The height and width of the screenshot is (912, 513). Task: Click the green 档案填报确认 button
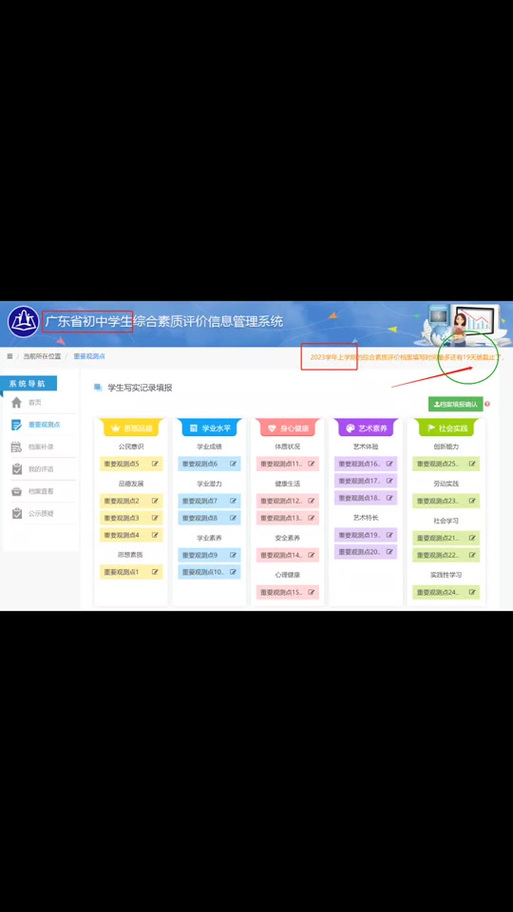point(455,404)
